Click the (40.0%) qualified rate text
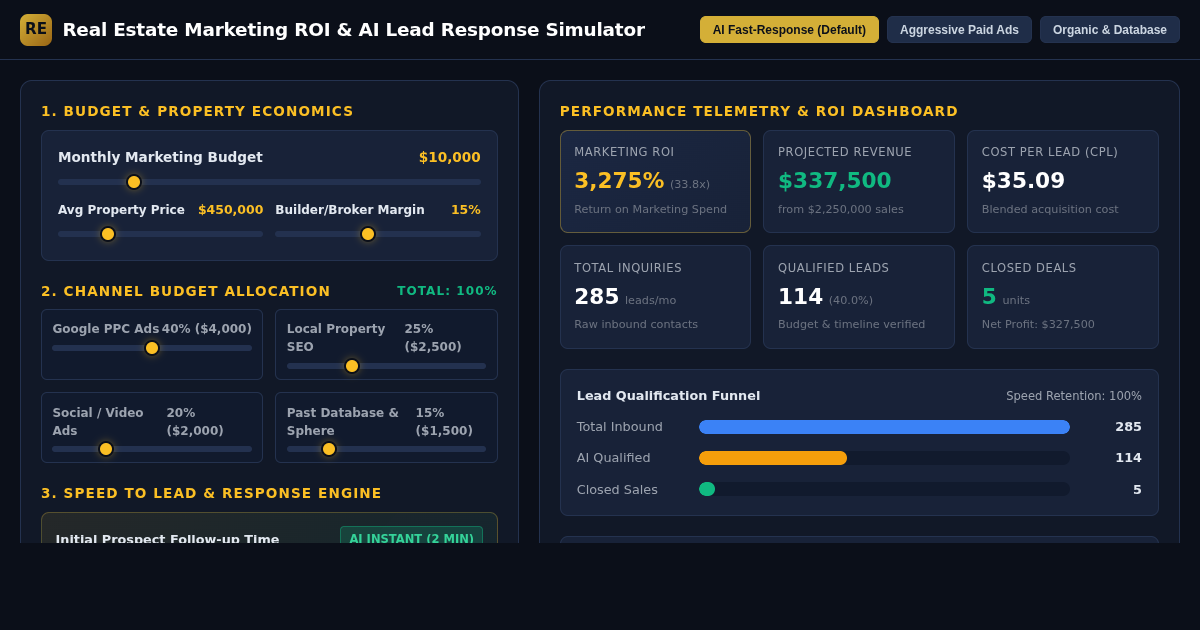 pyautogui.click(x=851, y=300)
